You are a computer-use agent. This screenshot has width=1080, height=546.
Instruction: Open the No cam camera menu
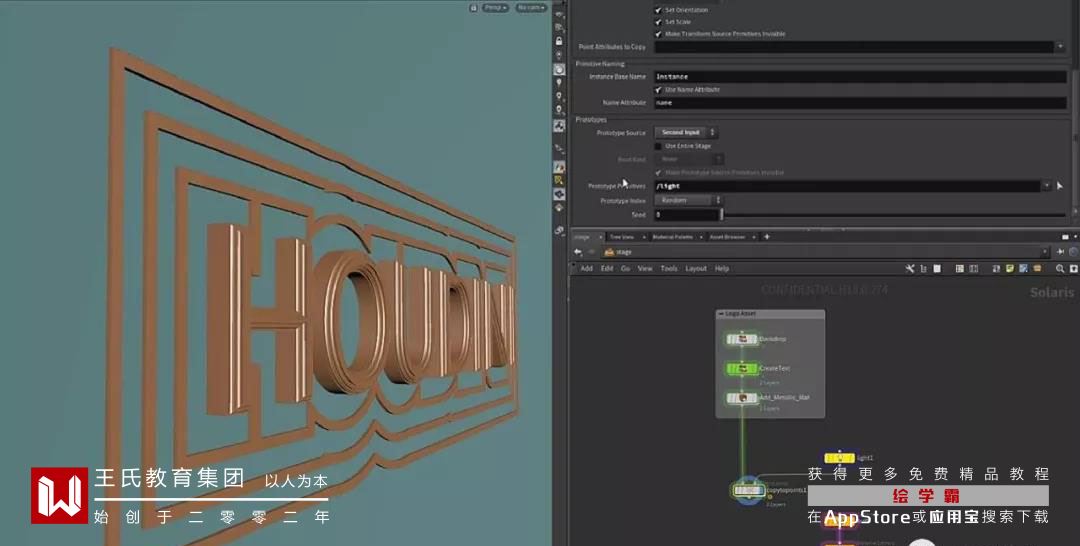[531, 8]
